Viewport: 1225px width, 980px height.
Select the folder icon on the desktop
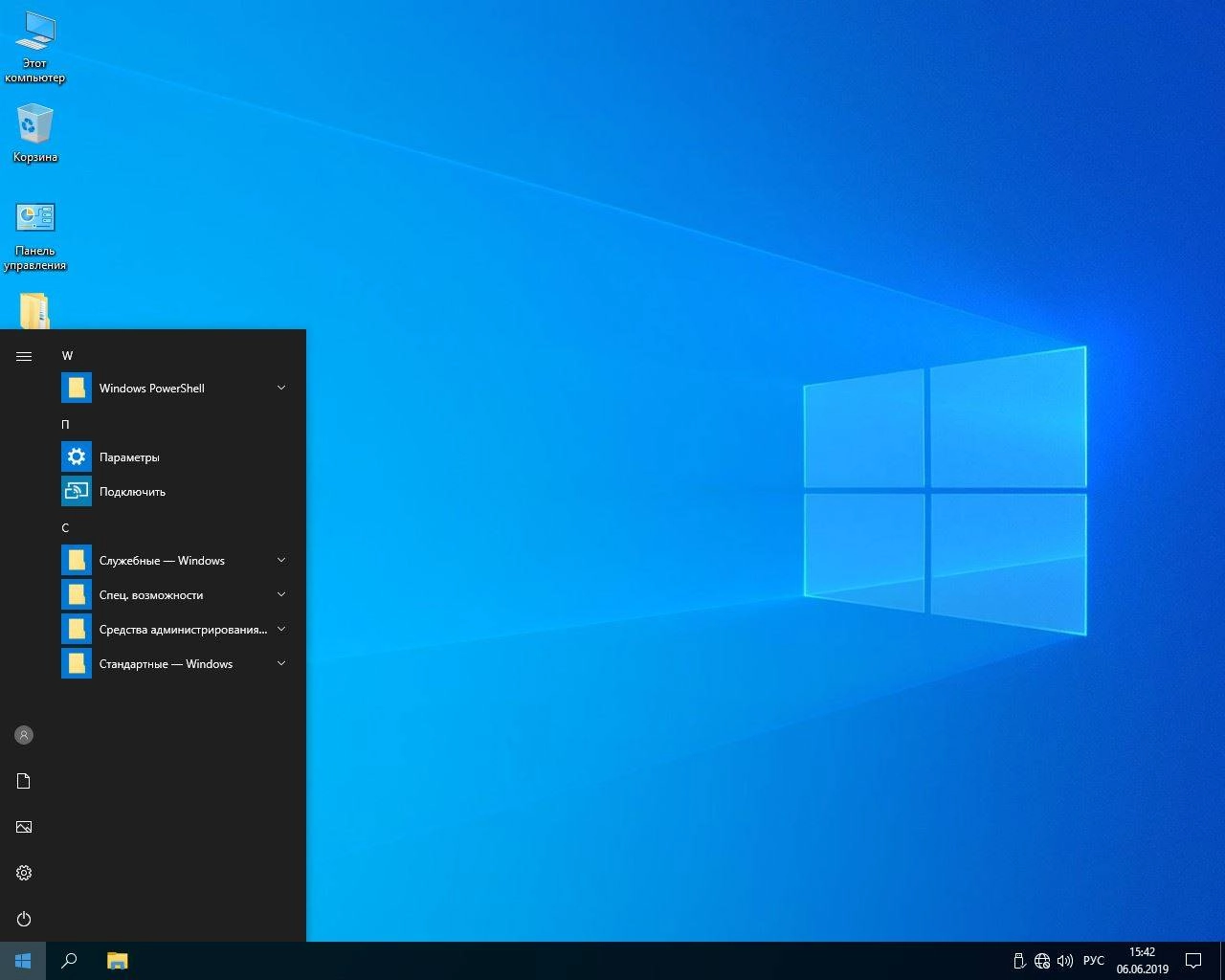pos(34,311)
